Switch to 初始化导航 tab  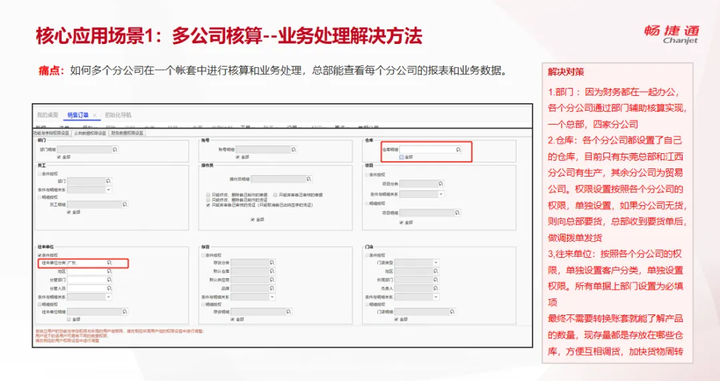pos(118,115)
